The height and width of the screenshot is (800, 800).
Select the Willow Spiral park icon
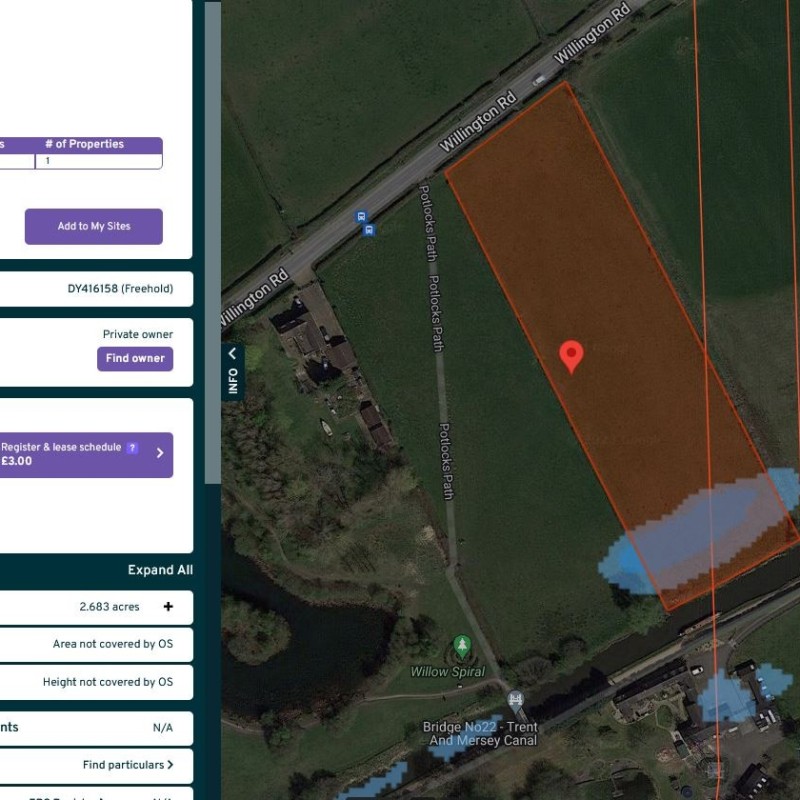click(461, 646)
